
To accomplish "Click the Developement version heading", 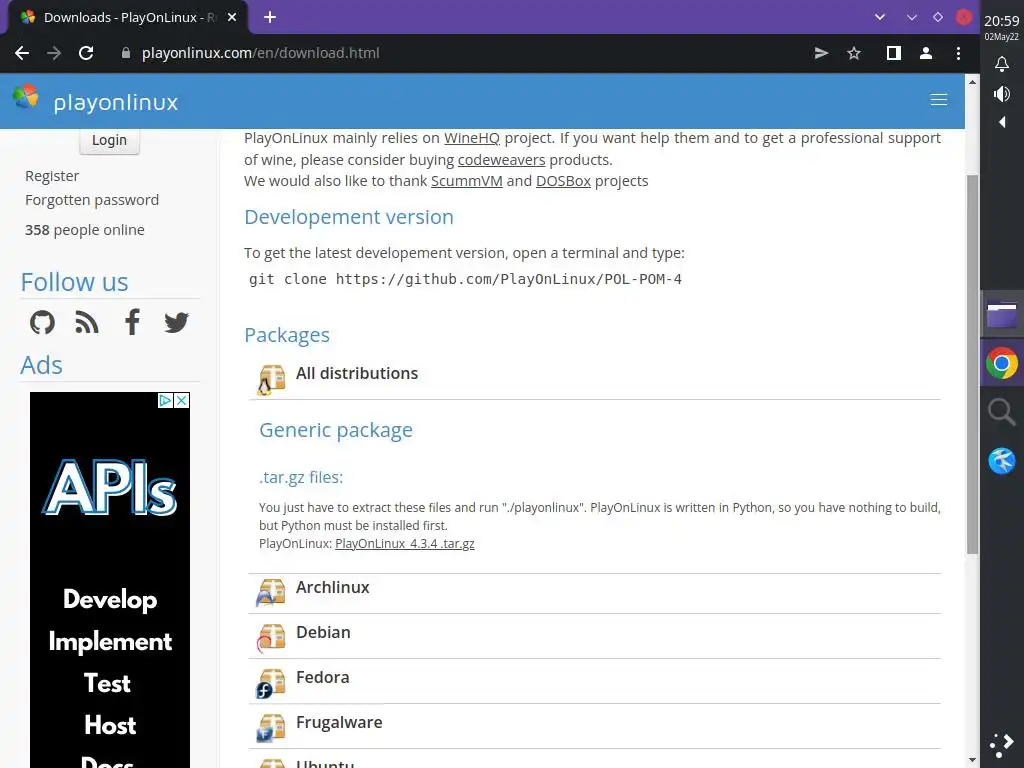I will 349,217.
